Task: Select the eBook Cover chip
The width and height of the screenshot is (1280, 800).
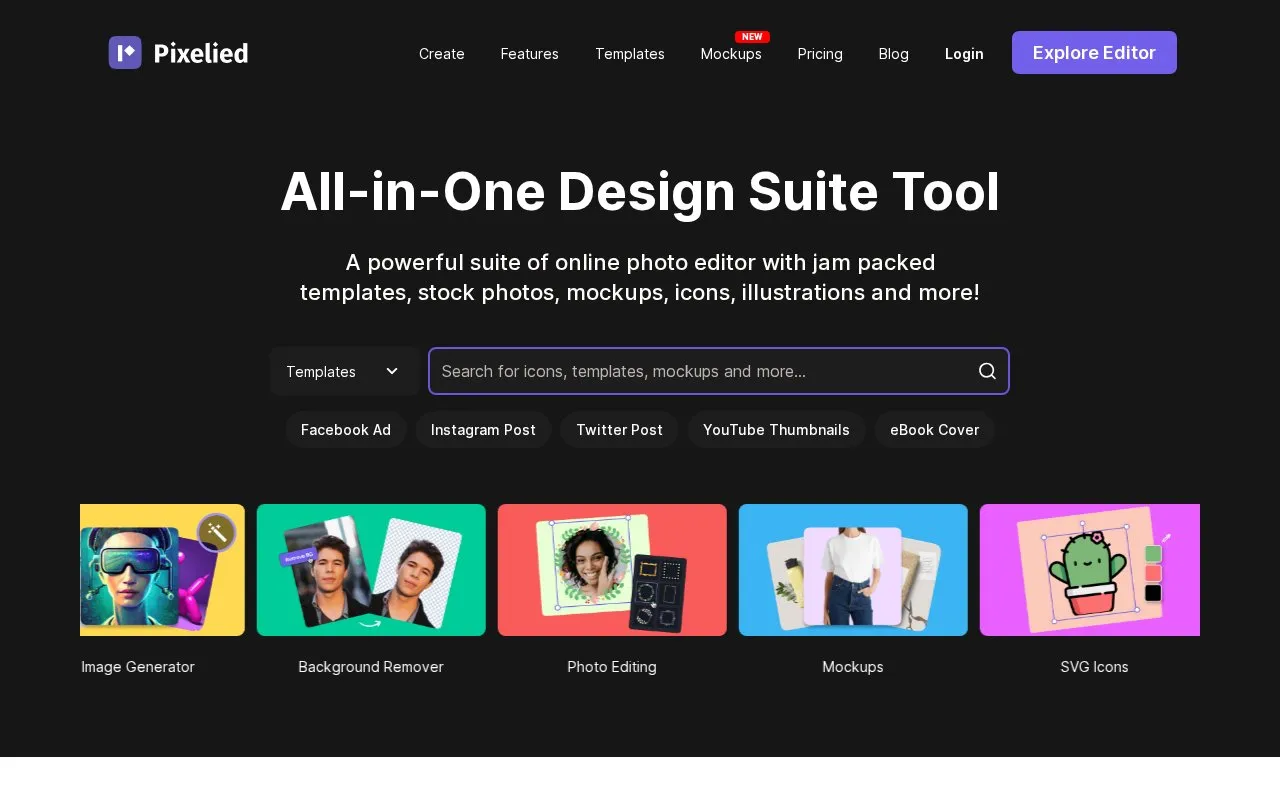Action: (x=935, y=430)
